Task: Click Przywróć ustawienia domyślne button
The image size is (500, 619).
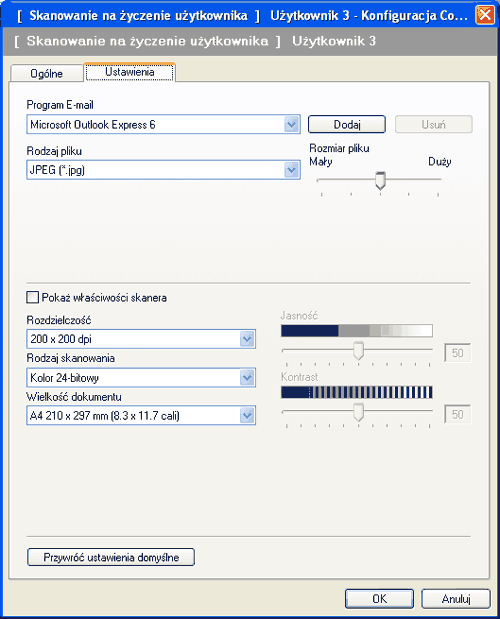Action: tap(111, 557)
